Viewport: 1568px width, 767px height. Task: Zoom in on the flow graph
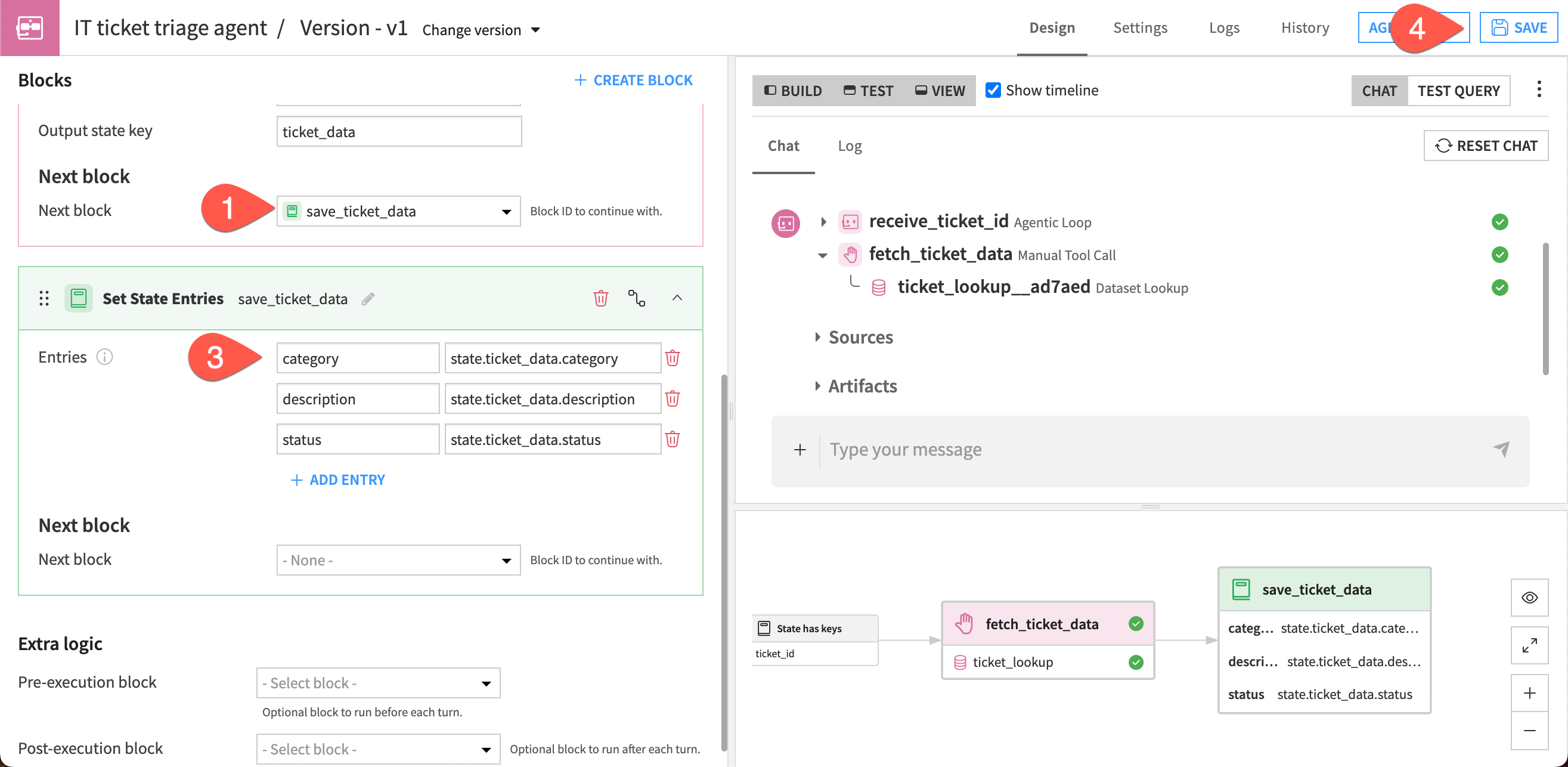[x=1529, y=692]
